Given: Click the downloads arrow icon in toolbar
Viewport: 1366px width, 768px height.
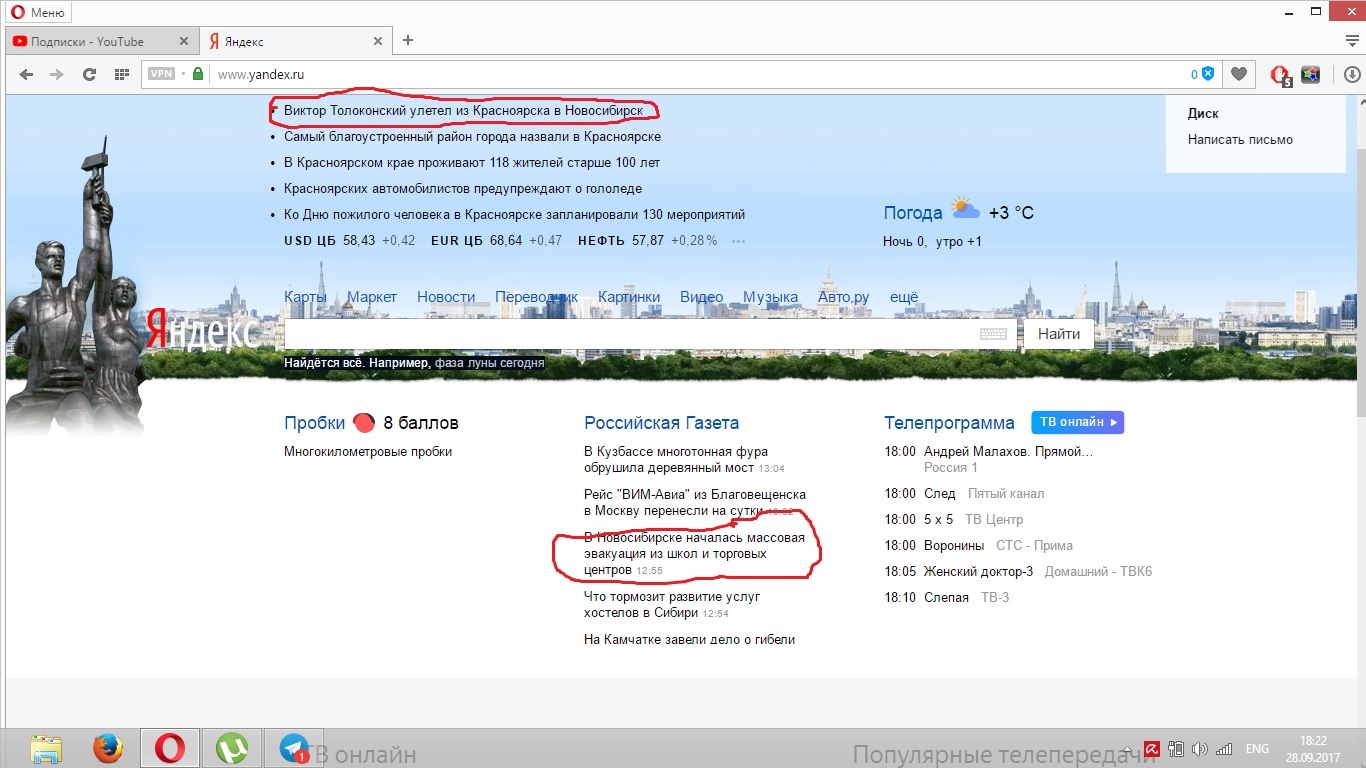Looking at the screenshot, I should (1352, 74).
